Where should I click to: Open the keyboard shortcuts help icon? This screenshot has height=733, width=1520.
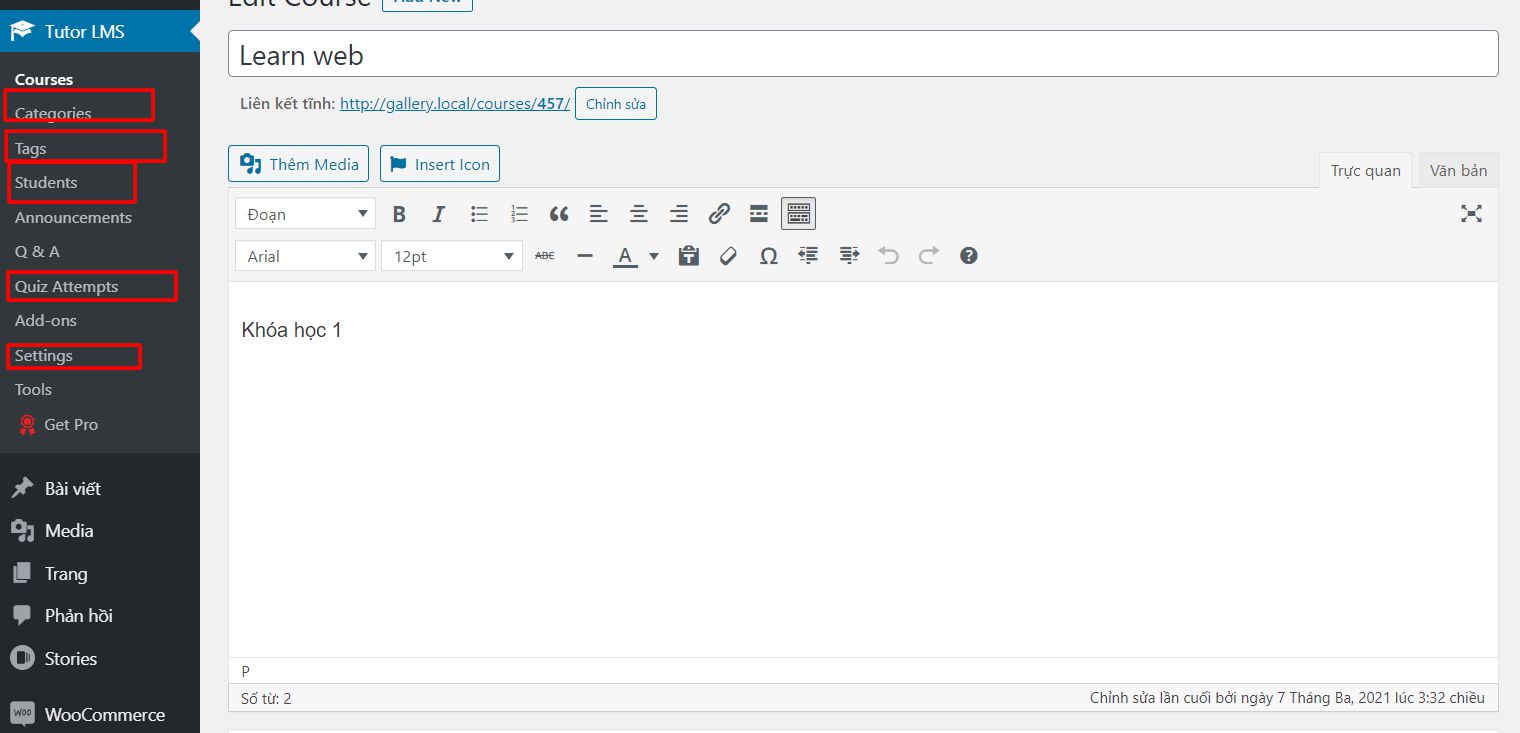pos(968,256)
